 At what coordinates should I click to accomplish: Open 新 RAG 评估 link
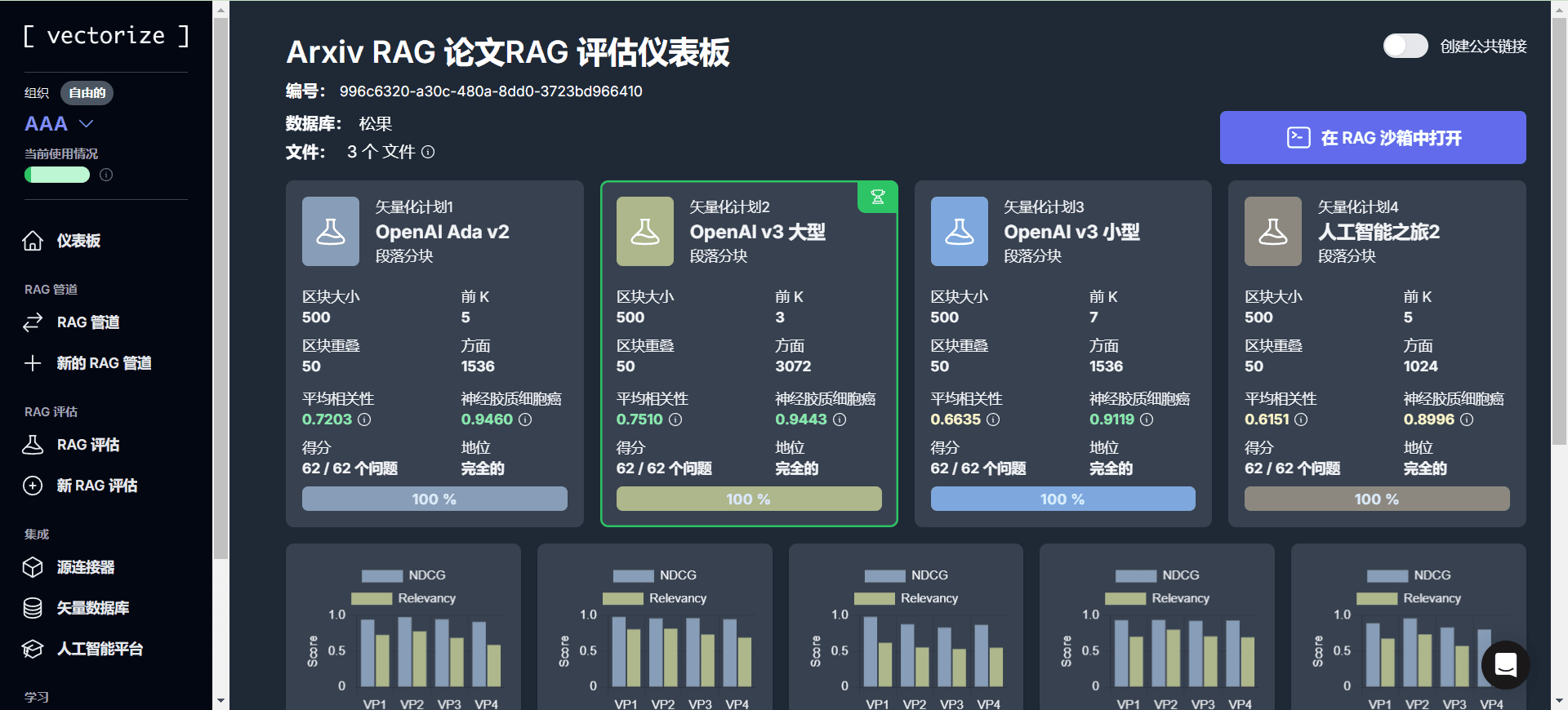(97, 486)
